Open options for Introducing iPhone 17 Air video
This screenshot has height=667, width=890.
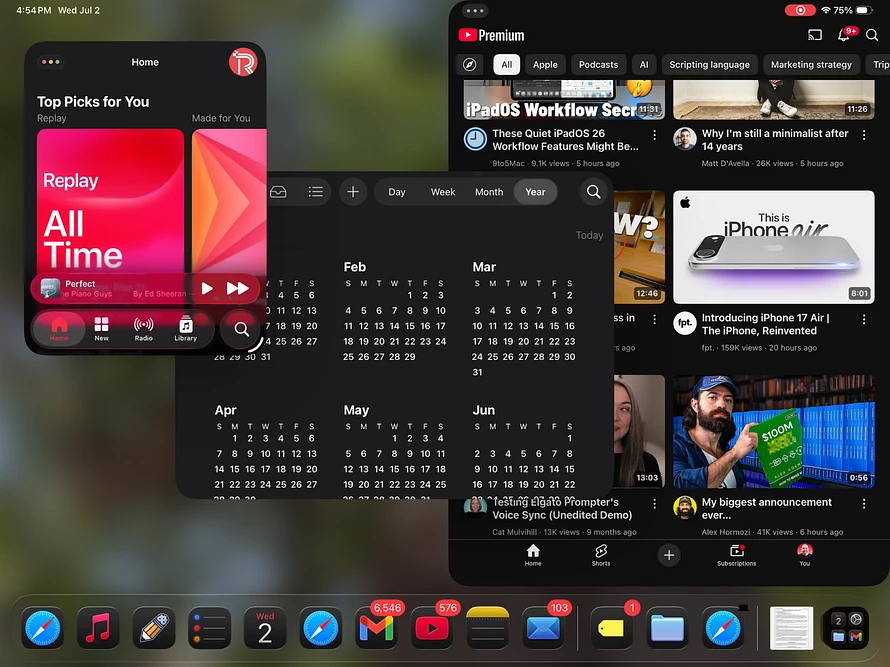click(x=864, y=320)
